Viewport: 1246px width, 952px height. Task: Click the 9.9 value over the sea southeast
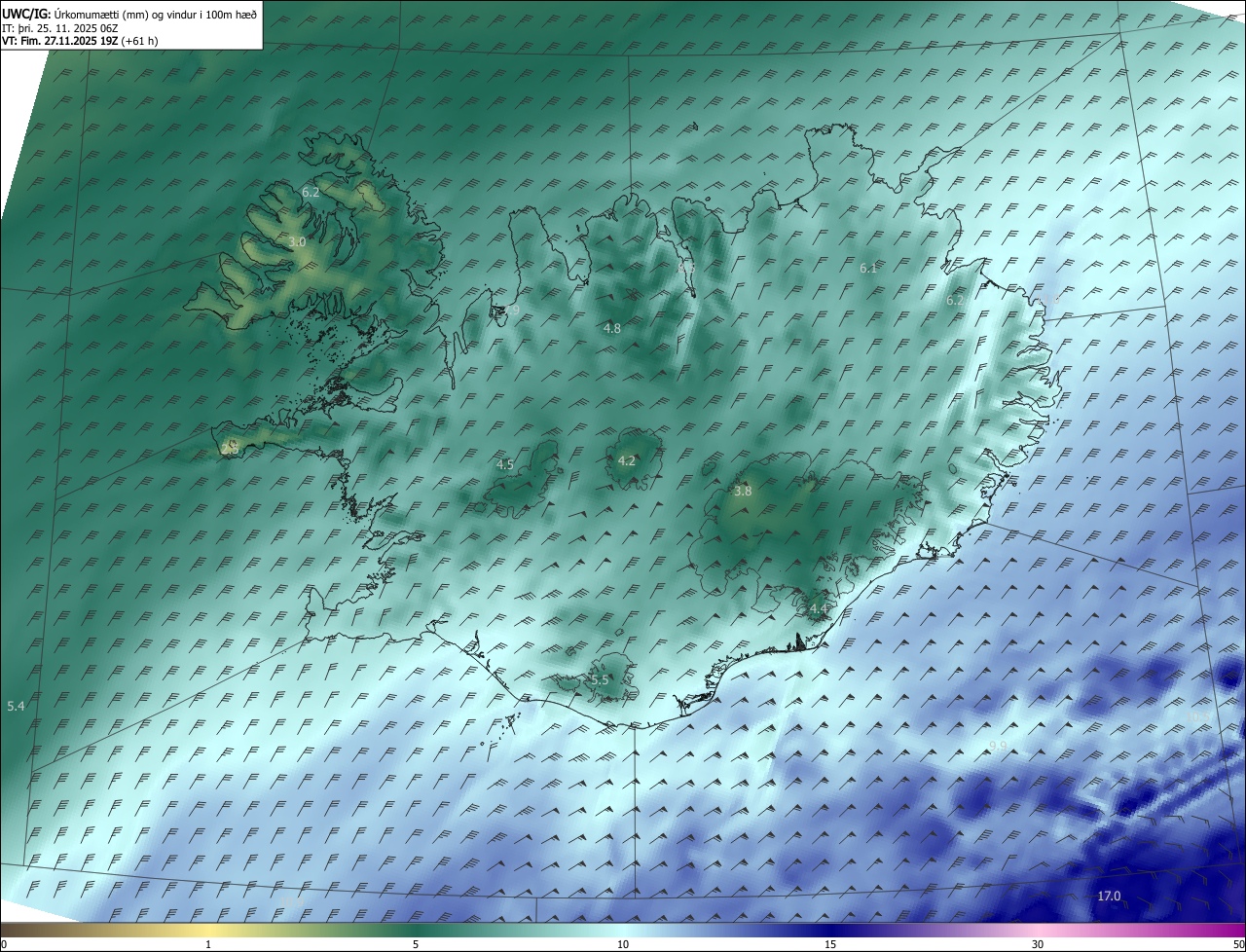[998, 747]
